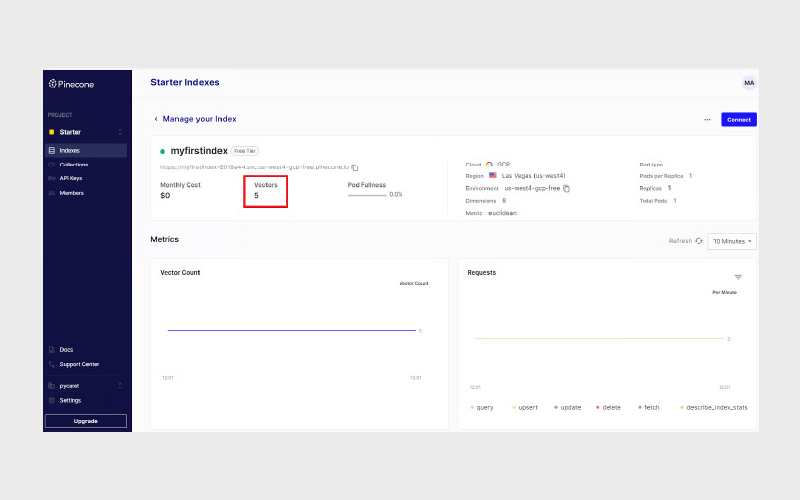Open Docs link in sidebar
The image size is (800, 500).
click(66, 349)
